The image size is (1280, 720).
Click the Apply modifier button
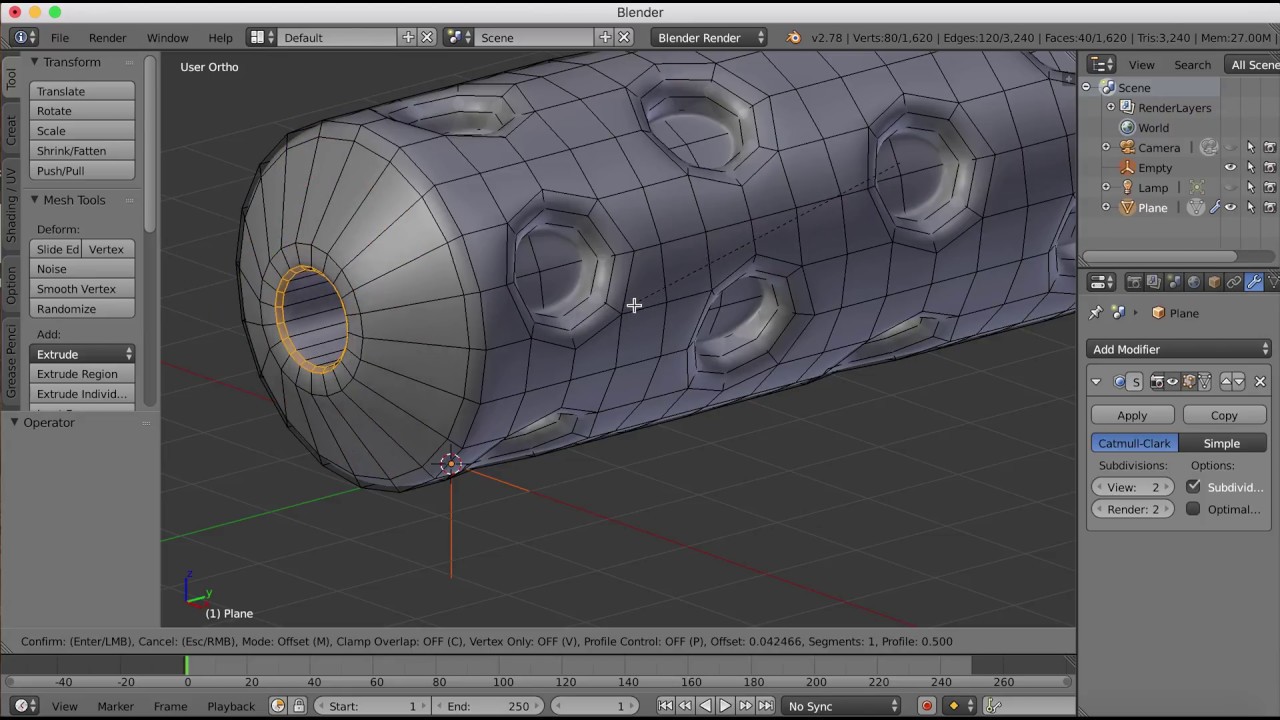coord(1132,415)
